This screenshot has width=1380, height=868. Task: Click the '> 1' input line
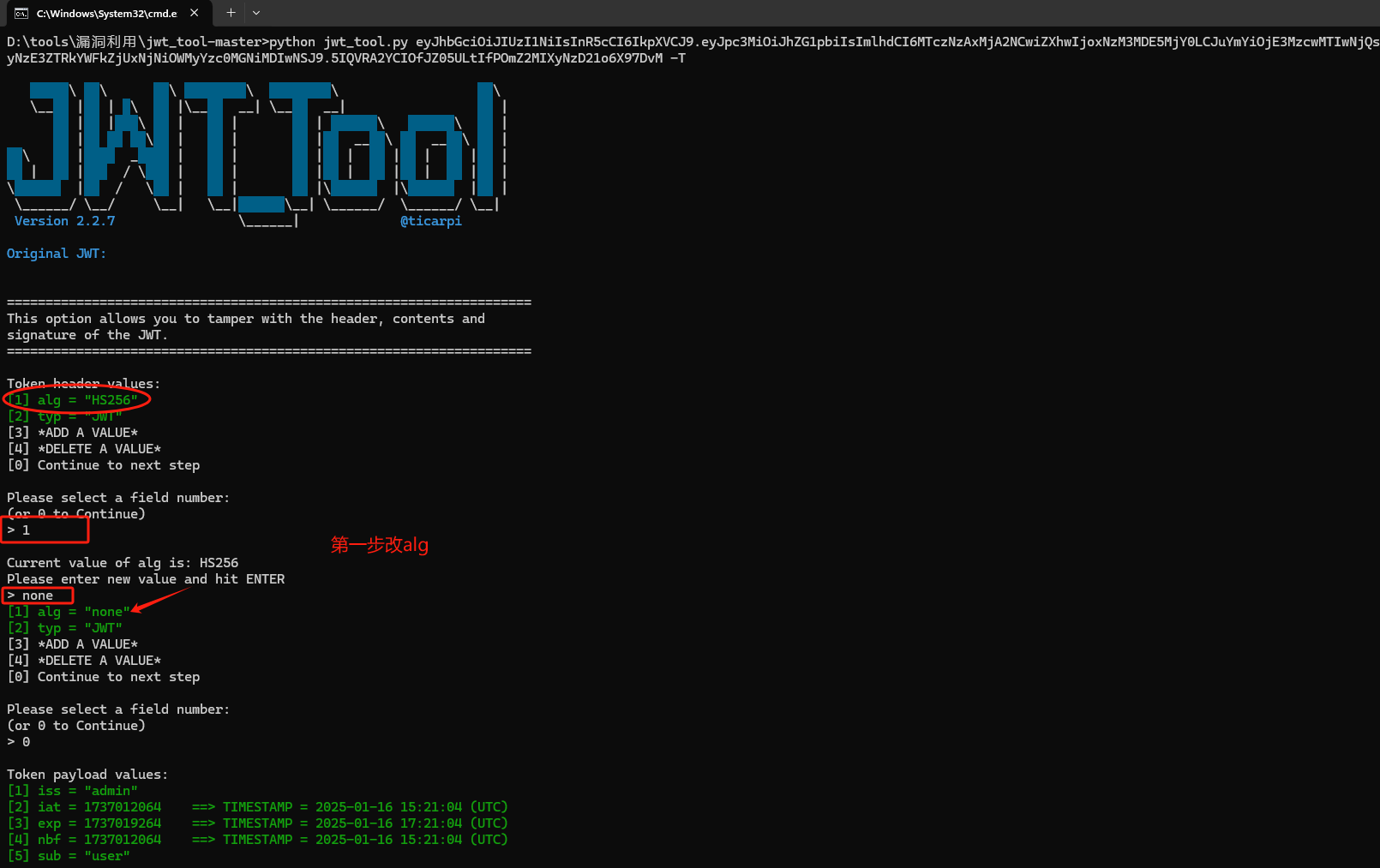coord(19,530)
